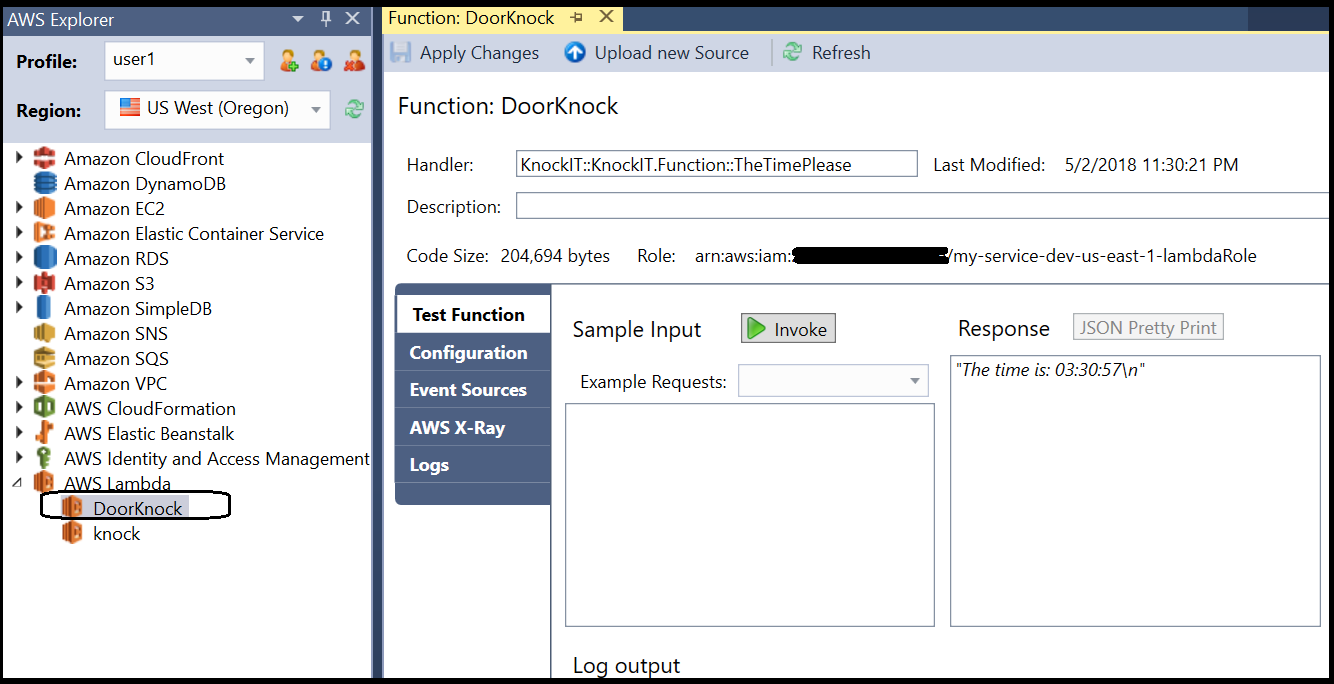Screen dimensions: 1334x684
Task: Click into the Handler text field
Action: coord(716,165)
